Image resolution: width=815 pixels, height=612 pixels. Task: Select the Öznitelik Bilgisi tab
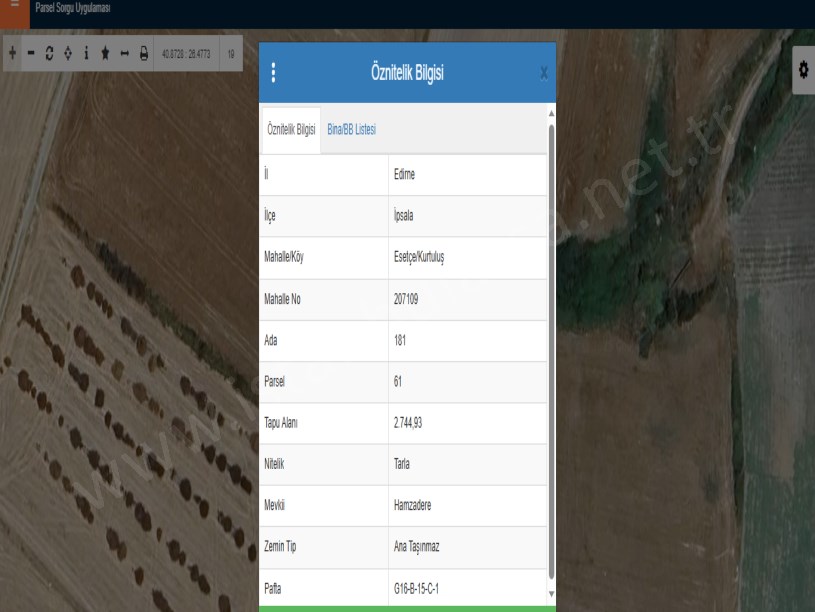click(x=291, y=130)
